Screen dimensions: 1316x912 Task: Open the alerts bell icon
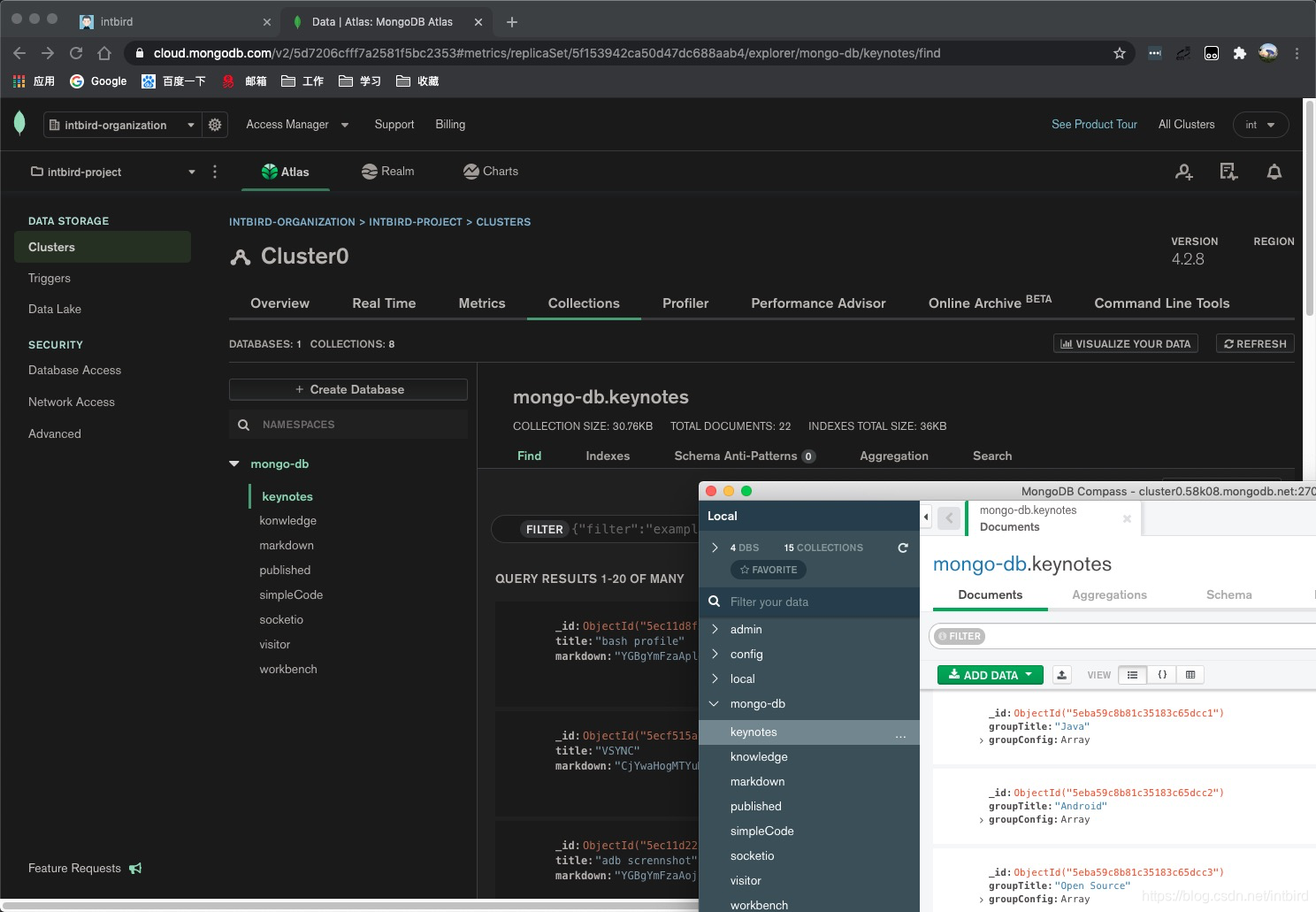(1274, 172)
